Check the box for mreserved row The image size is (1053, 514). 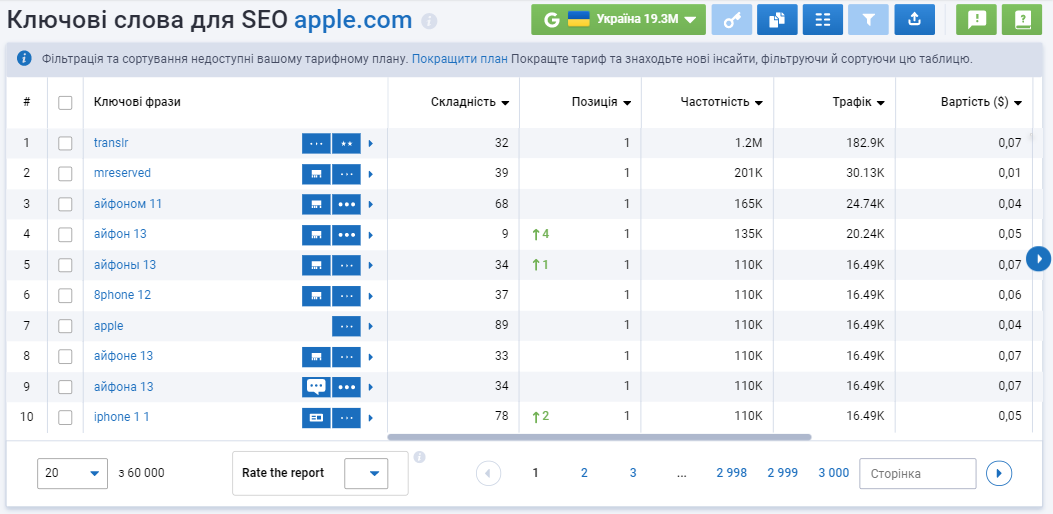click(65, 173)
